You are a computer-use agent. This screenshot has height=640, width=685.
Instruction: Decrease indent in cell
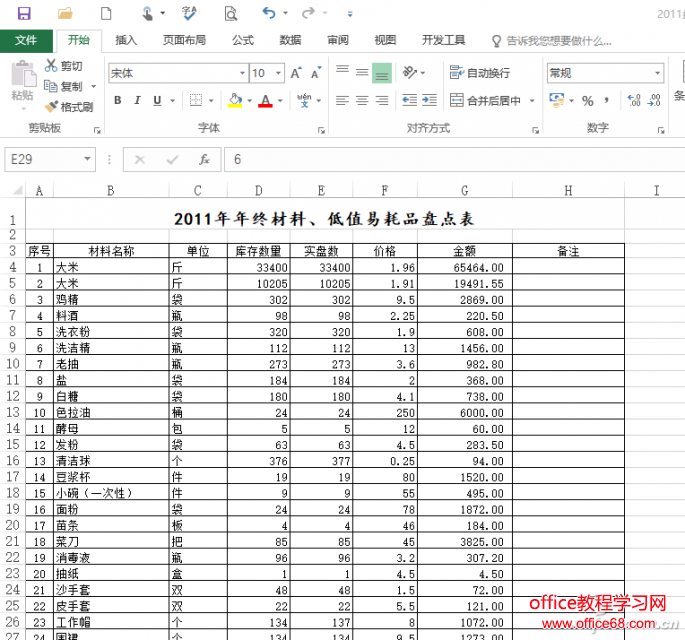point(410,100)
